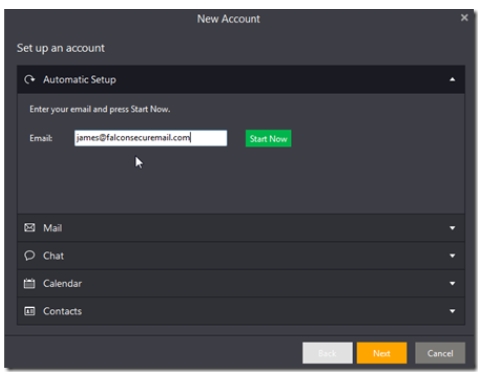486x379 pixels.
Task: Click the Calendar icon
Action: 29,283
